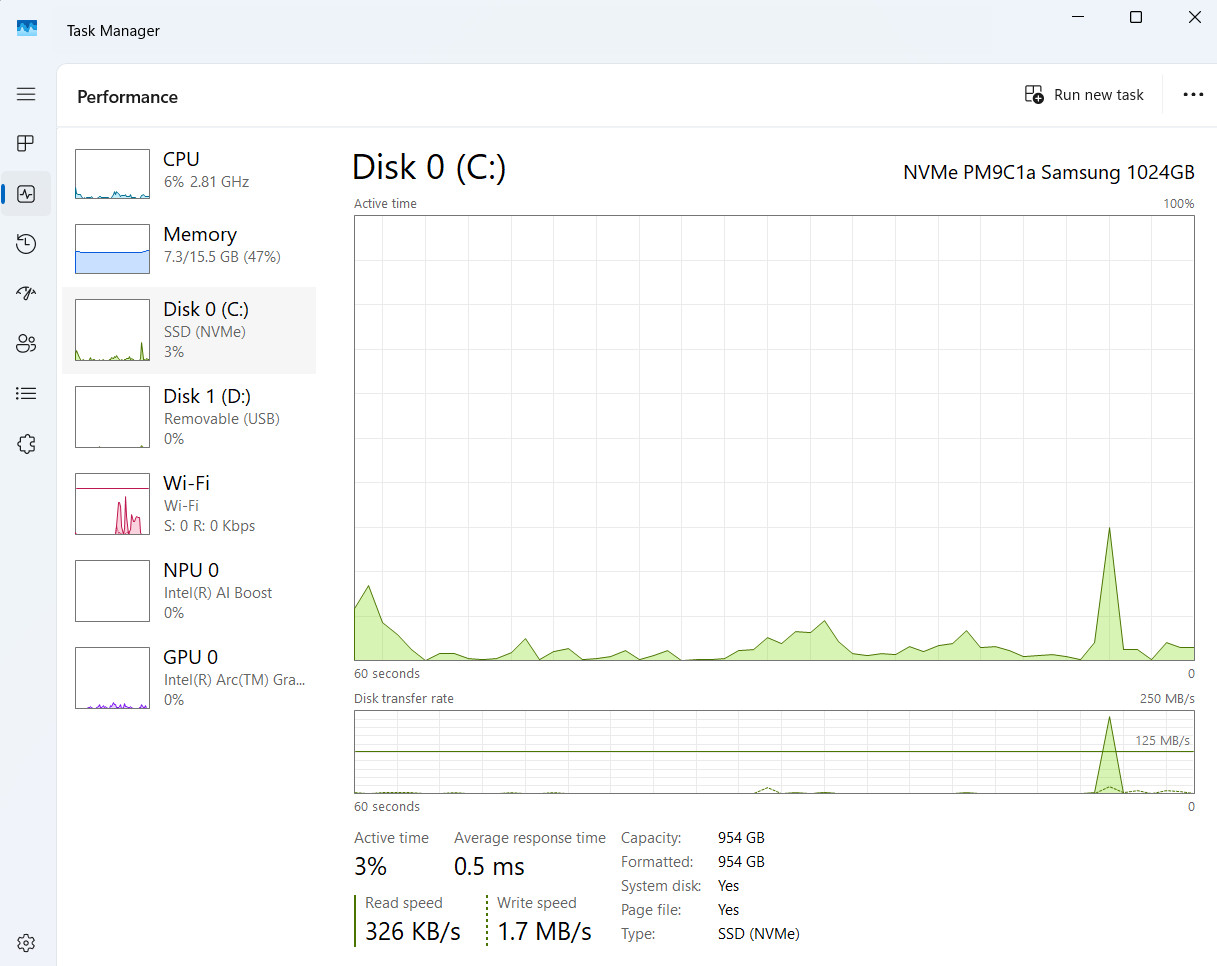Open the Startup apps page icon
The height and width of the screenshot is (966, 1217).
pos(26,294)
